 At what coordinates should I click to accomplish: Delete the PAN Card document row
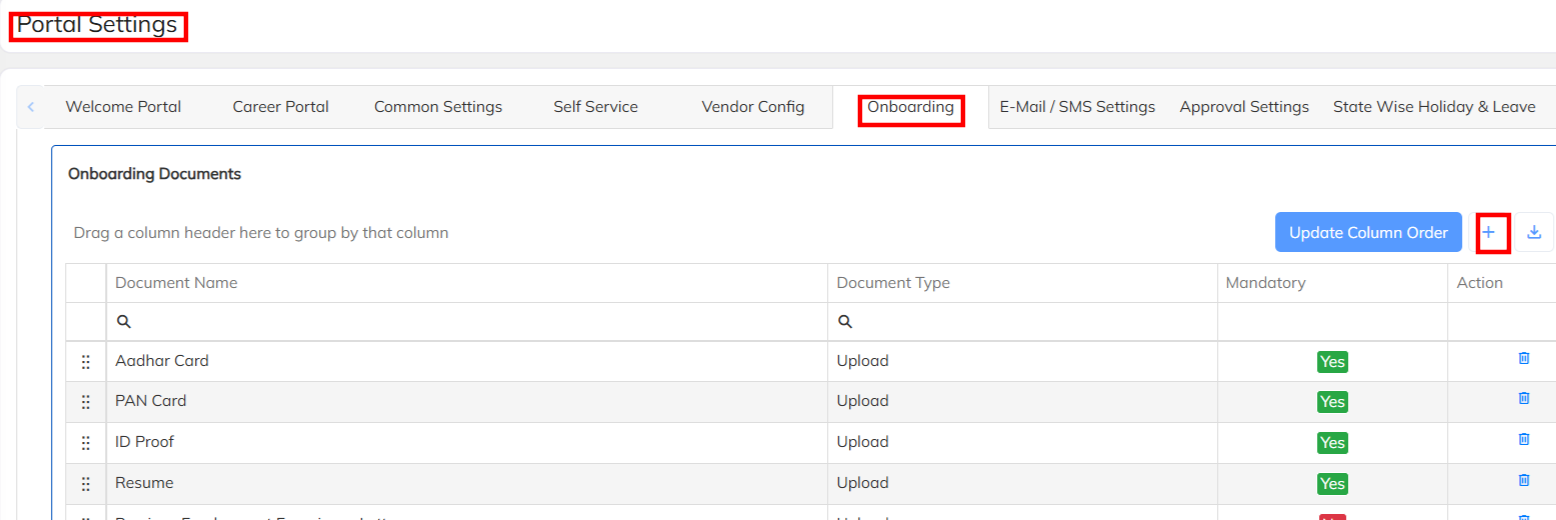pos(1524,398)
